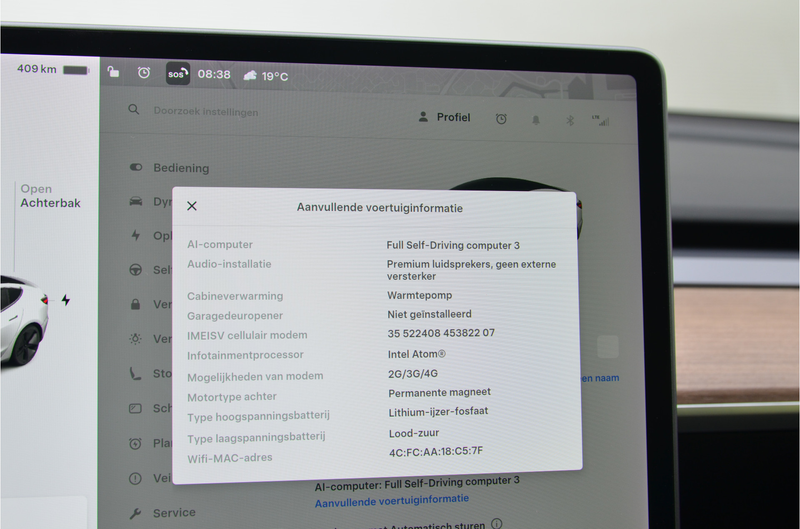
Task: Click the Doorzoek instellingen search field
Action: click(206, 112)
